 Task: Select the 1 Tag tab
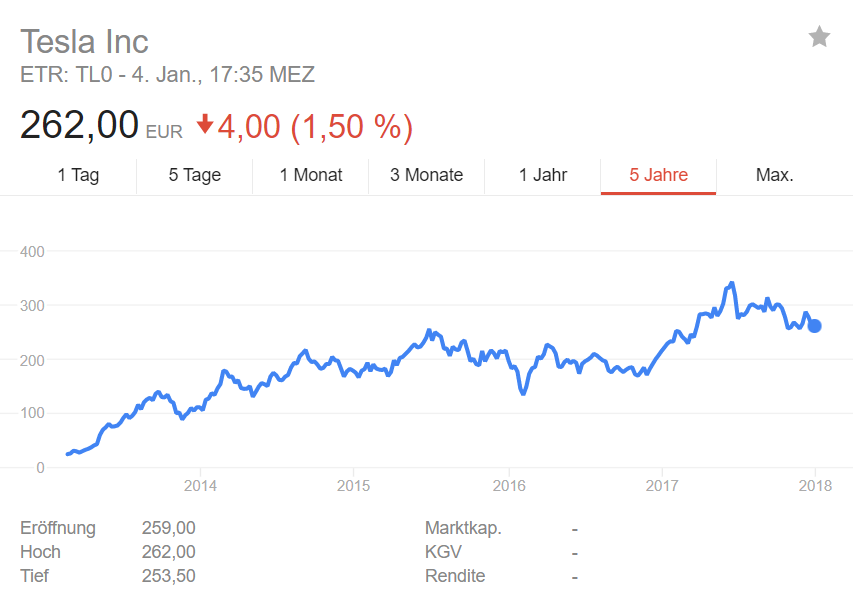(78, 175)
